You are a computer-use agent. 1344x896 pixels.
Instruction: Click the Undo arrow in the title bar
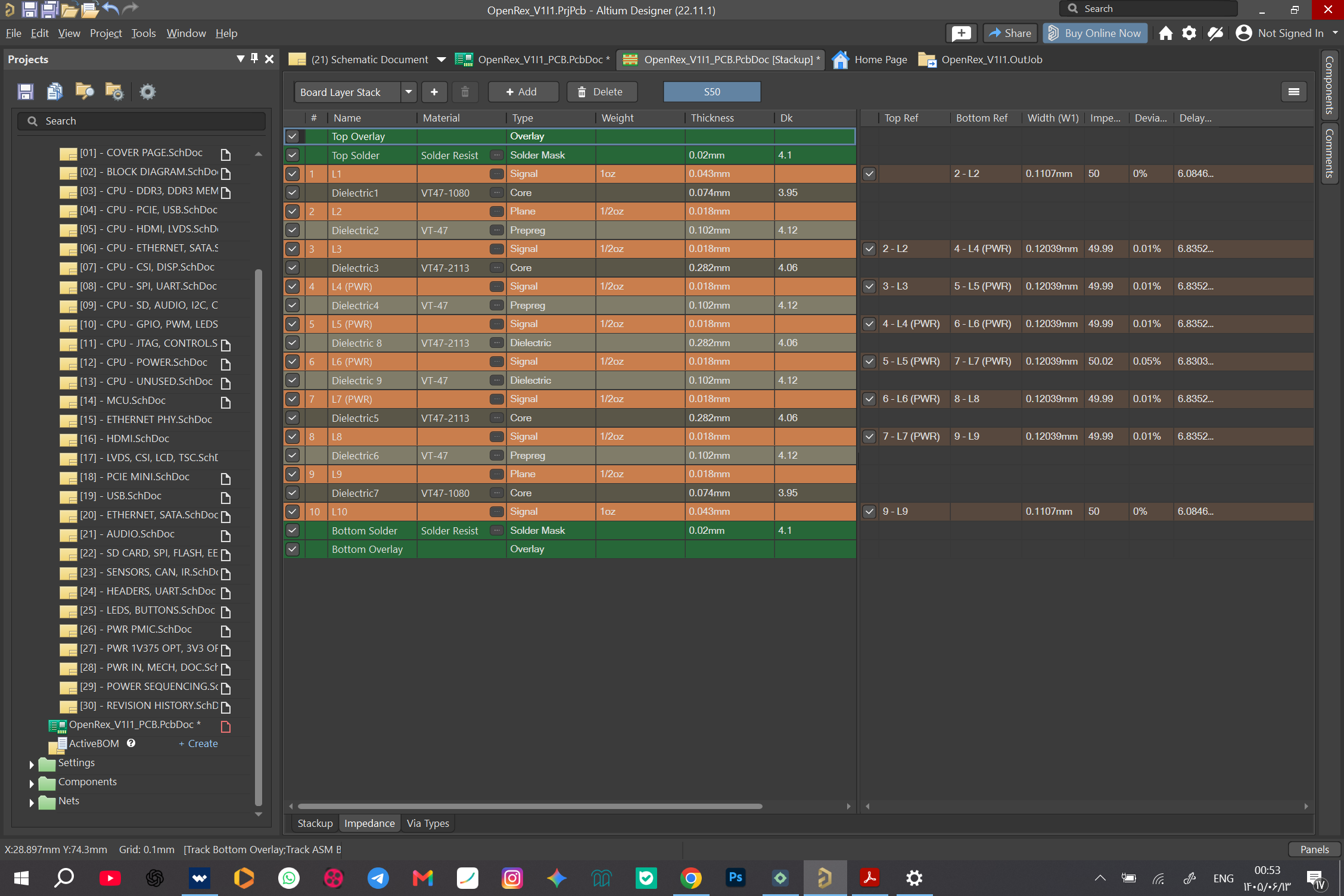click(x=110, y=8)
